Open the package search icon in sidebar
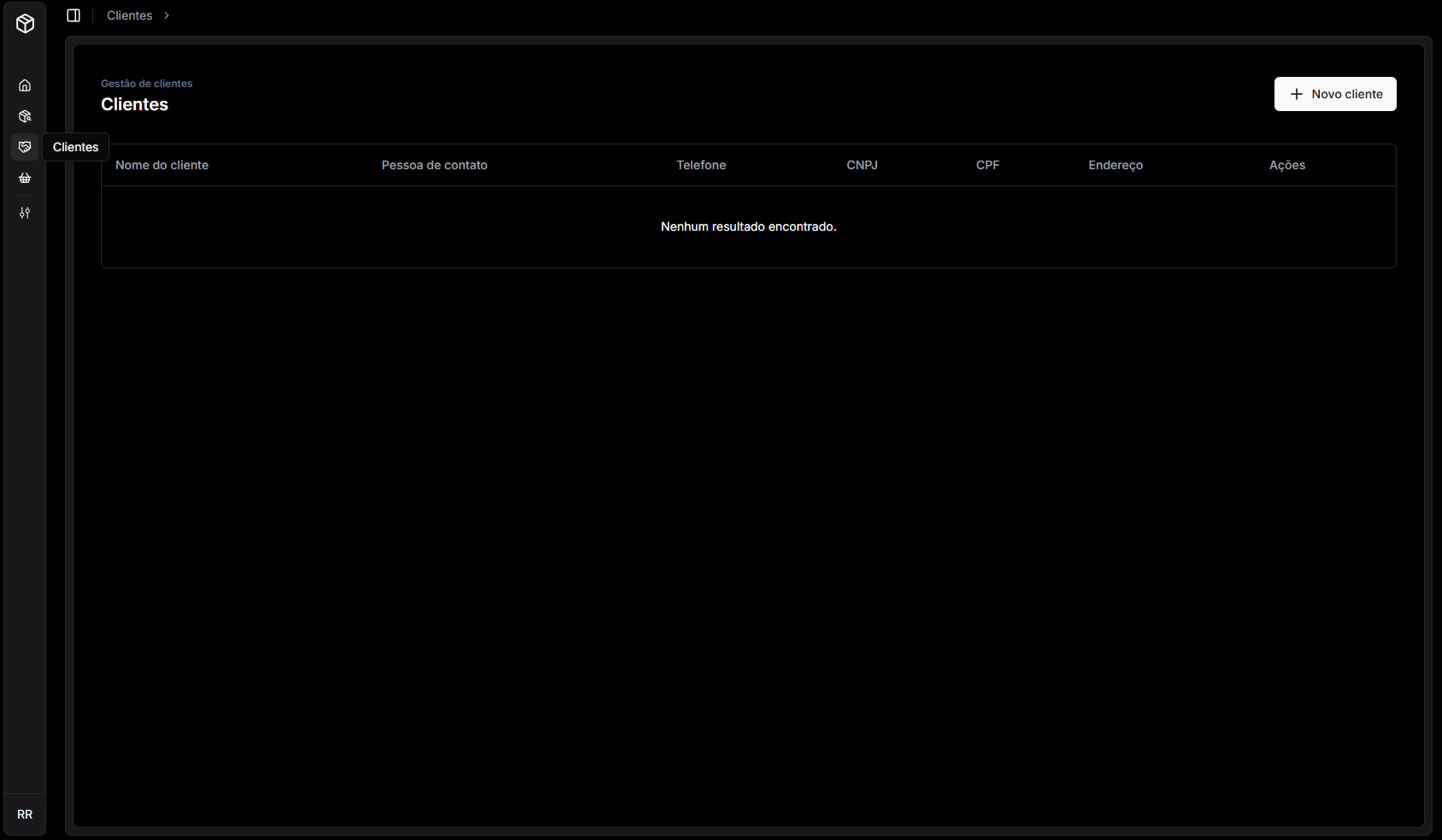 [x=25, y=116]
